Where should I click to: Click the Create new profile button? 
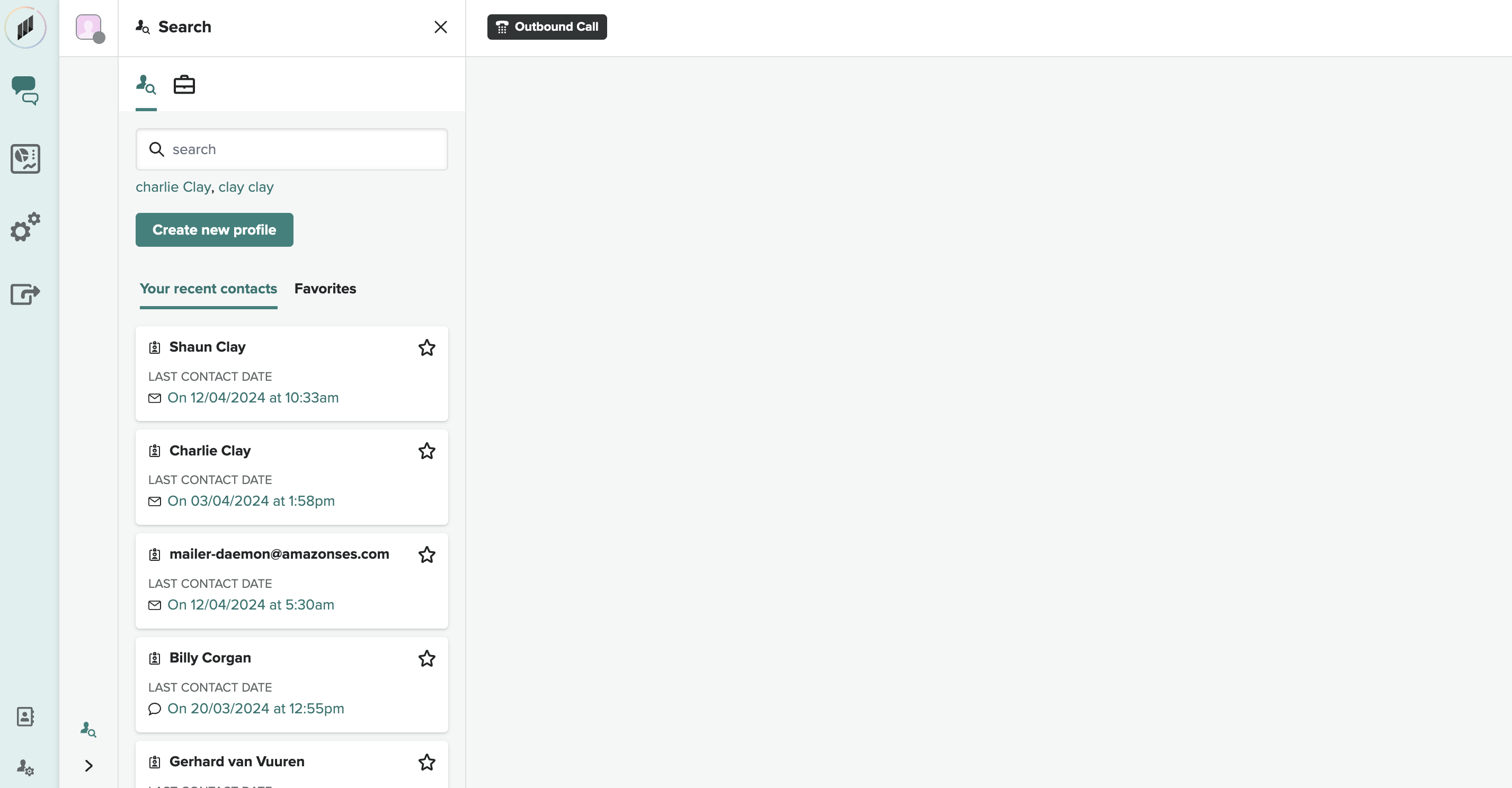pos(214,230)
